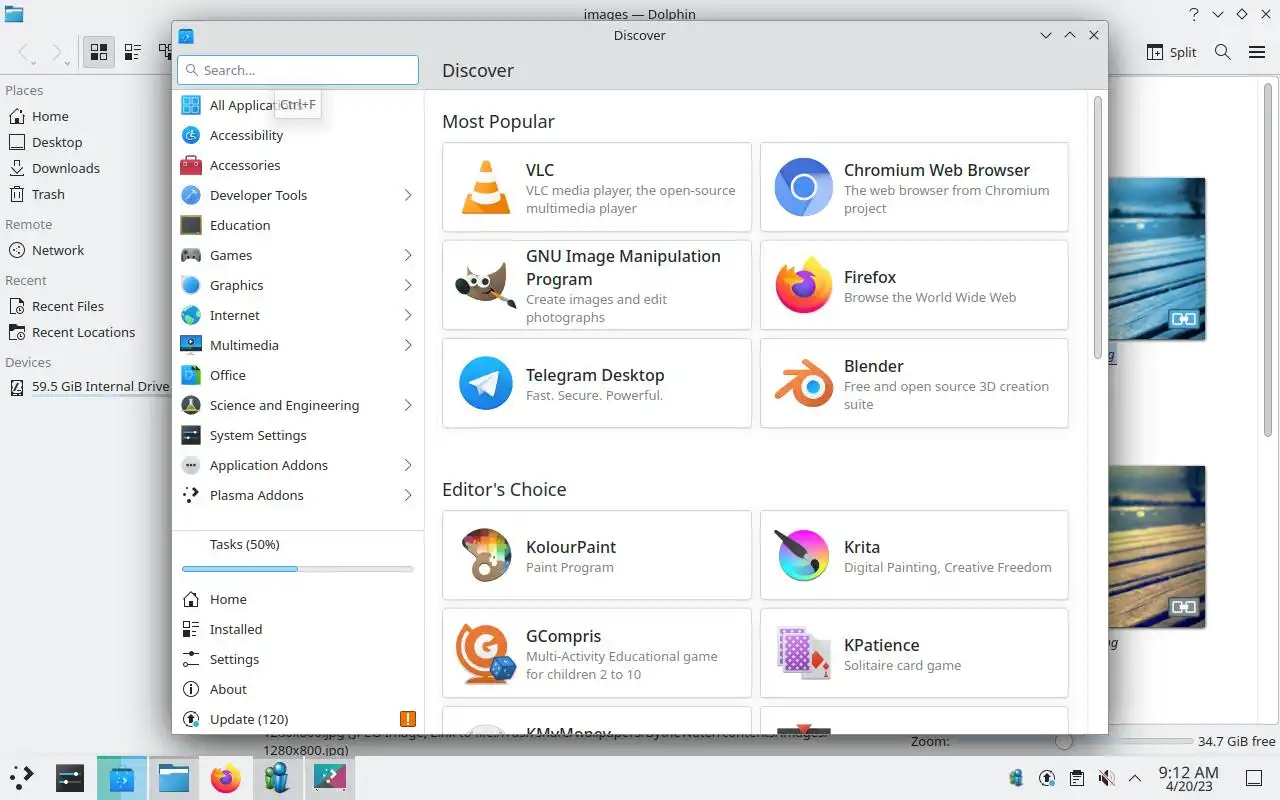Screen dimensions: 1280x800
Task: Open the Accessories category
Action: pyautogui.click(x=298, y=165)
